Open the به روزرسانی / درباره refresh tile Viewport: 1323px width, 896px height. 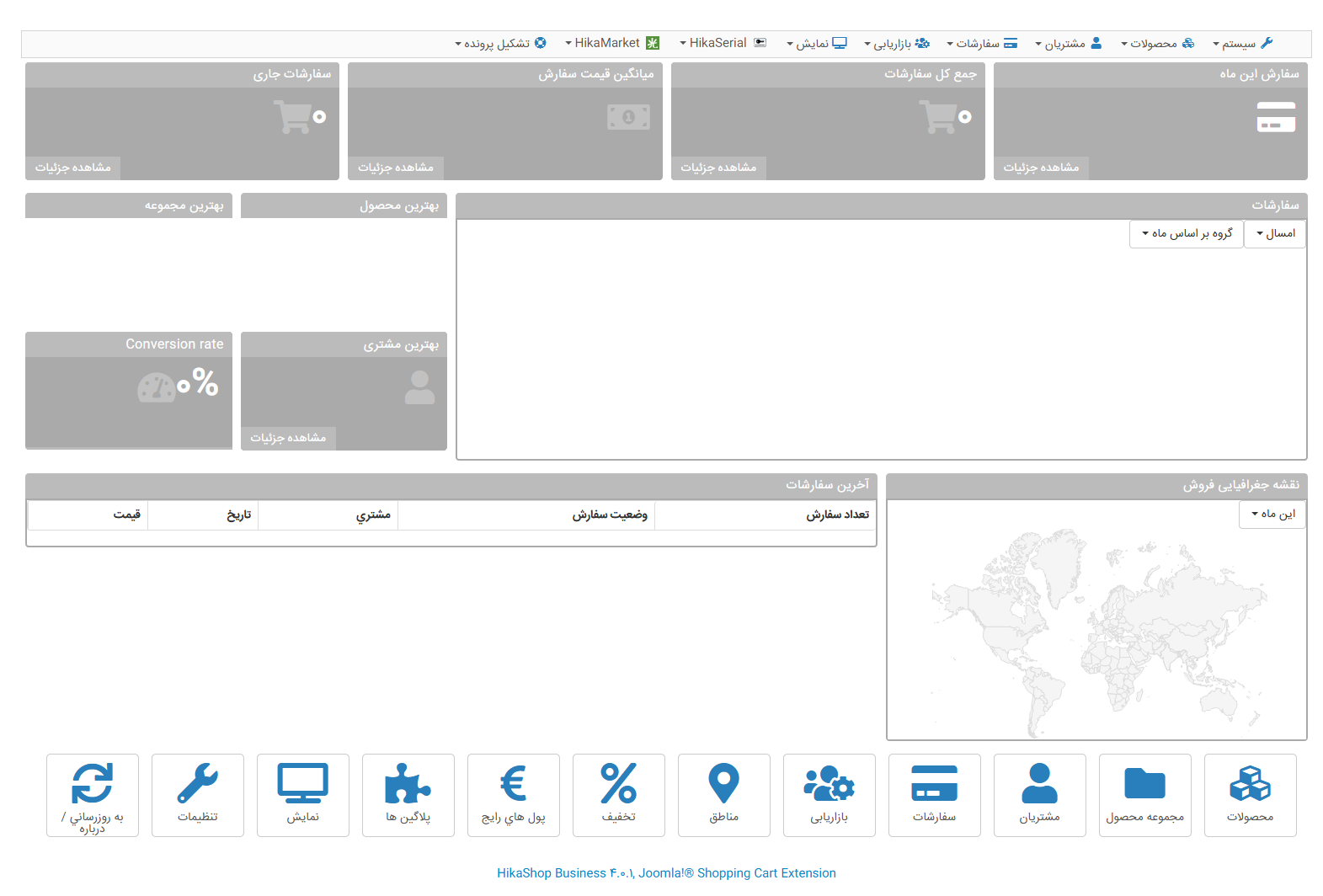click(92, 794)
